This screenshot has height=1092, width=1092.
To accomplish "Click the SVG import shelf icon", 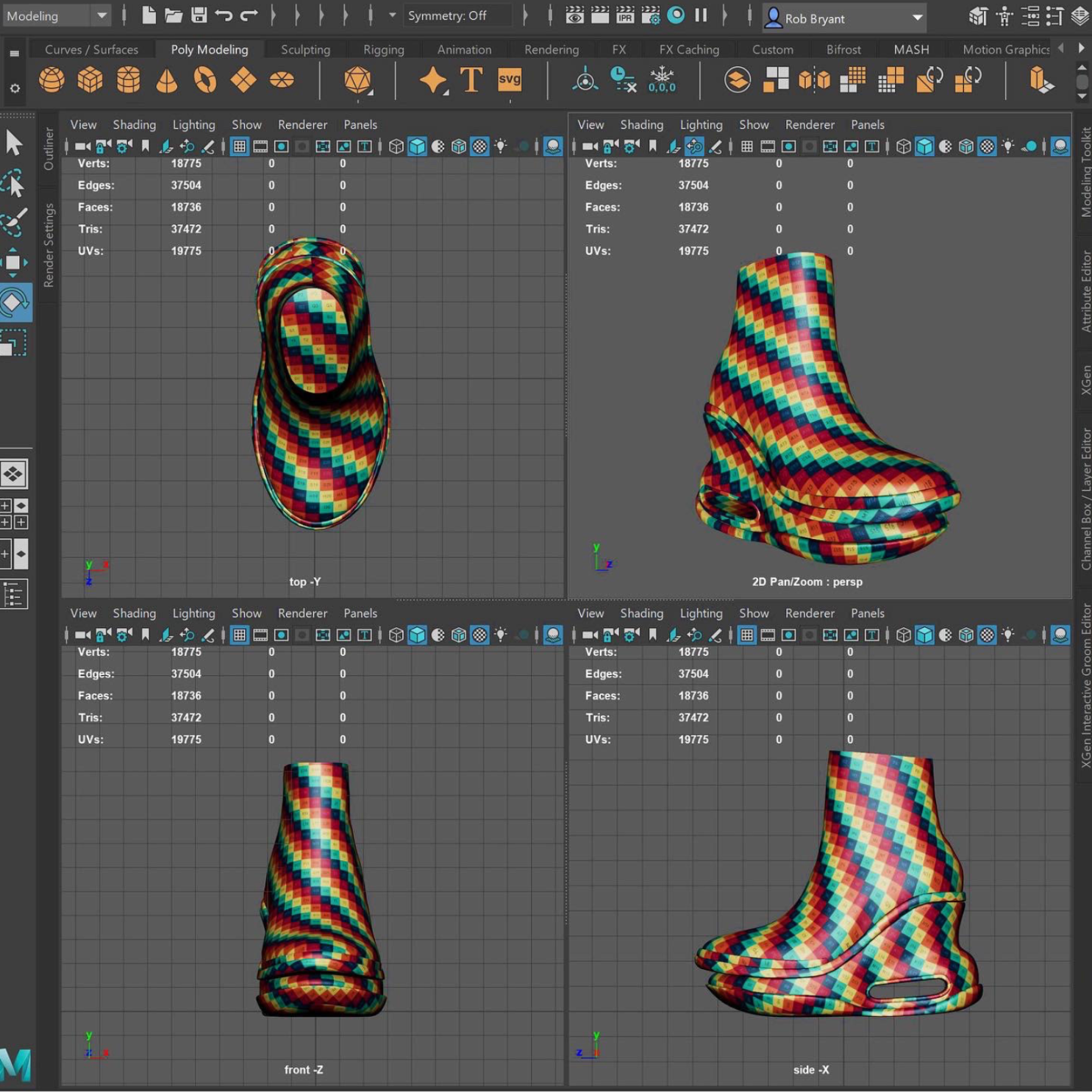I will 509,79.
